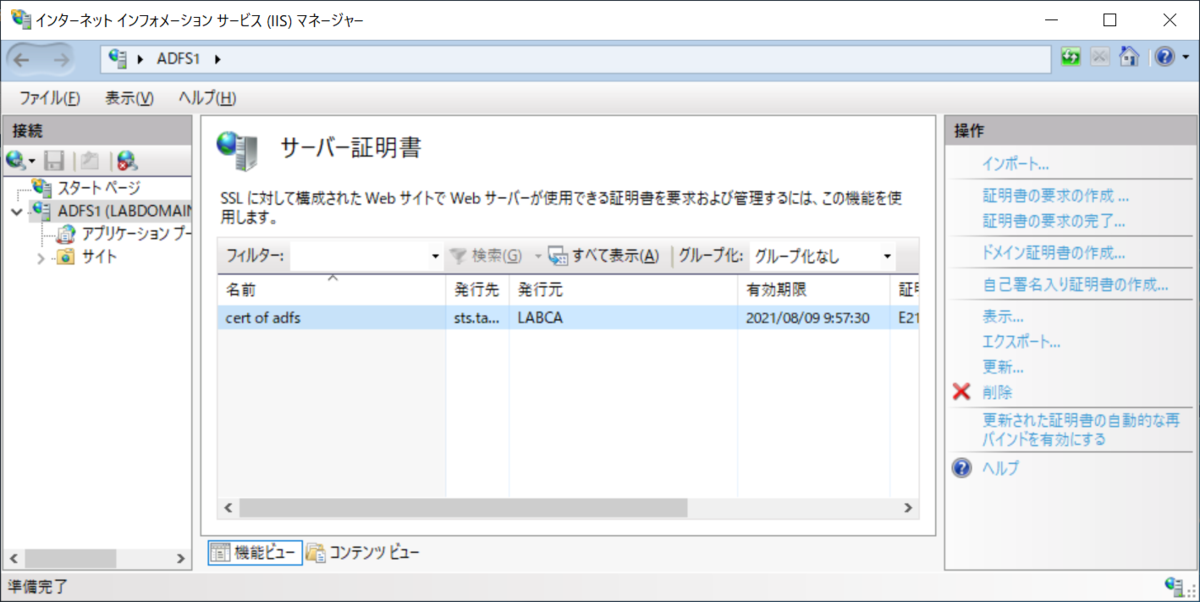Enable 更新された証明書の自動的な再バインド link
1200x602 pixels.
1082,430
